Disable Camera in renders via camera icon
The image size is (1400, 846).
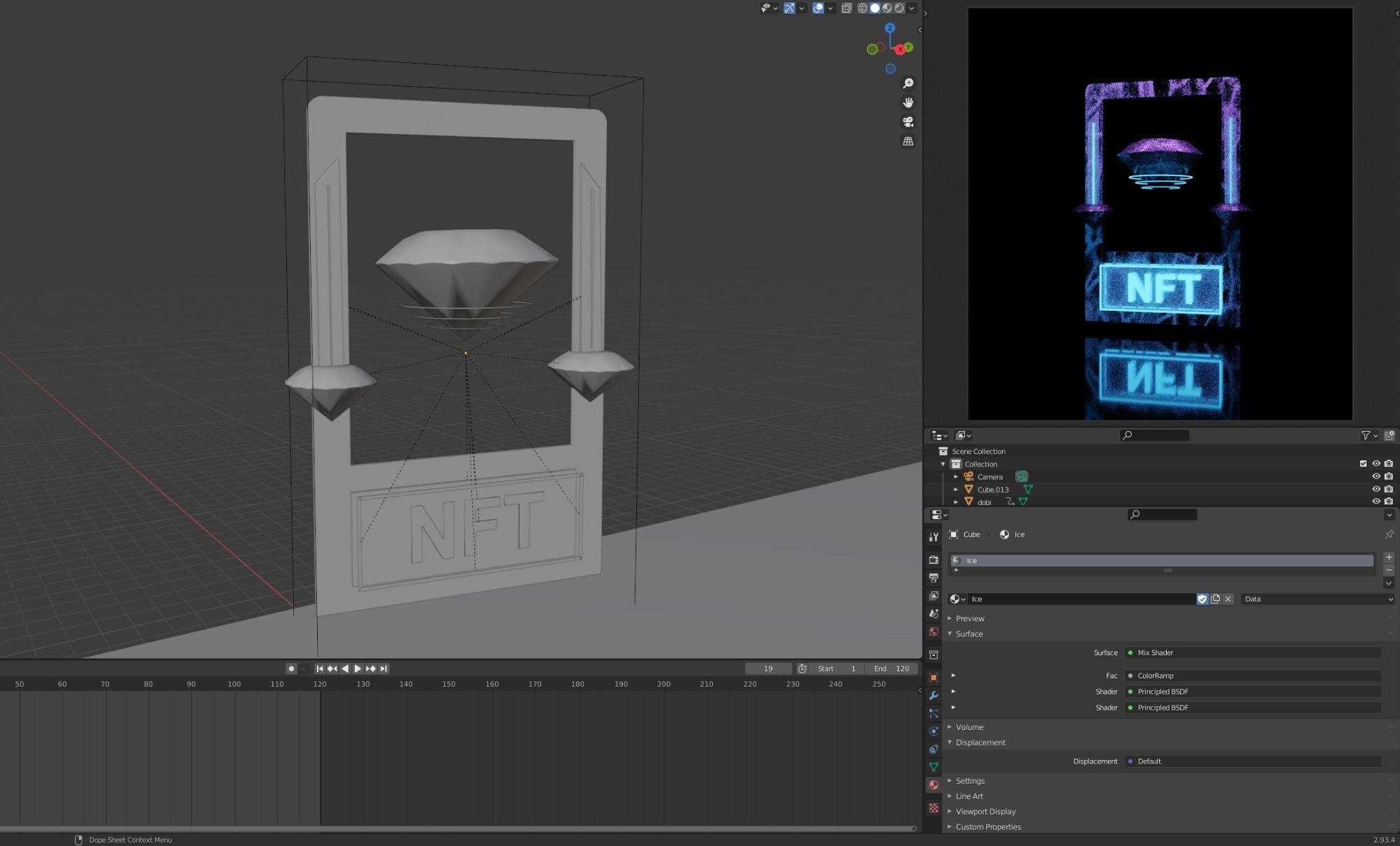pyautogui.click(x=1389, y=476)
